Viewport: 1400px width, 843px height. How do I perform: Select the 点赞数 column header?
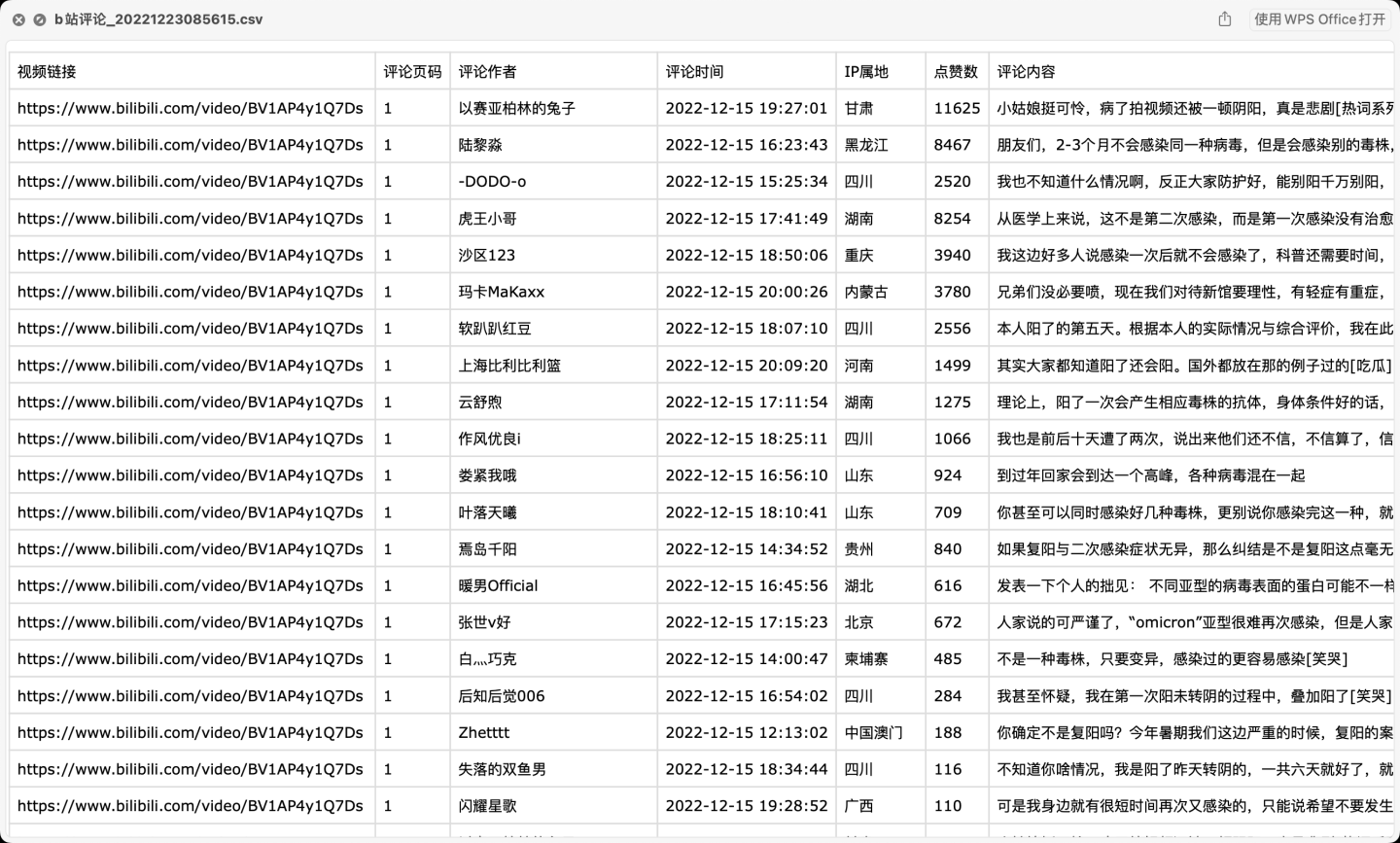[x=956, y=72]
